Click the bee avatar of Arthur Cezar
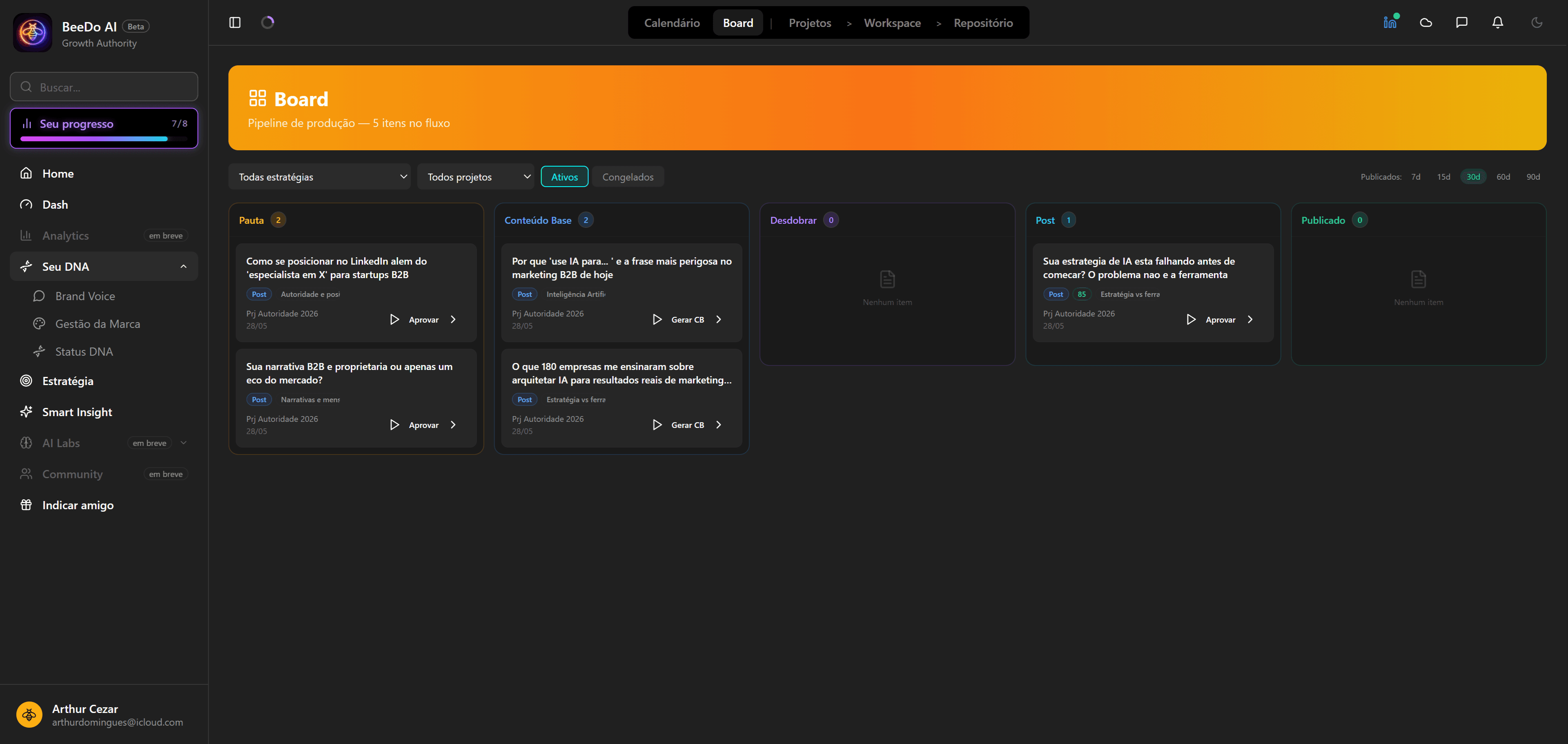1568x744 pixels. pos(29,715)
